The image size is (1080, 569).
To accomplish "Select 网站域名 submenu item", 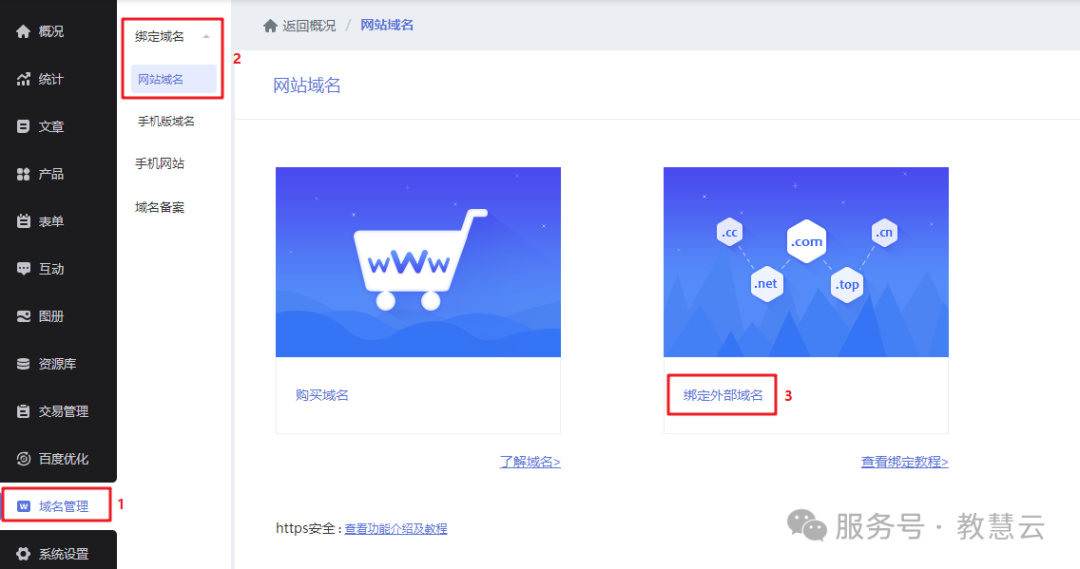I will tap(161, 79).
